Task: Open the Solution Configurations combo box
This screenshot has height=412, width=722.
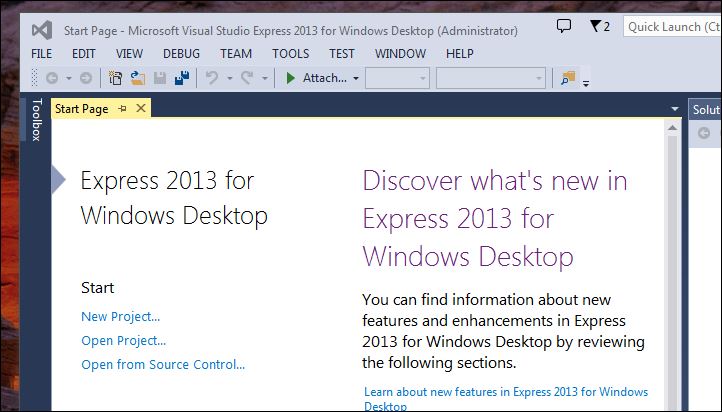Action: [397, 78]
